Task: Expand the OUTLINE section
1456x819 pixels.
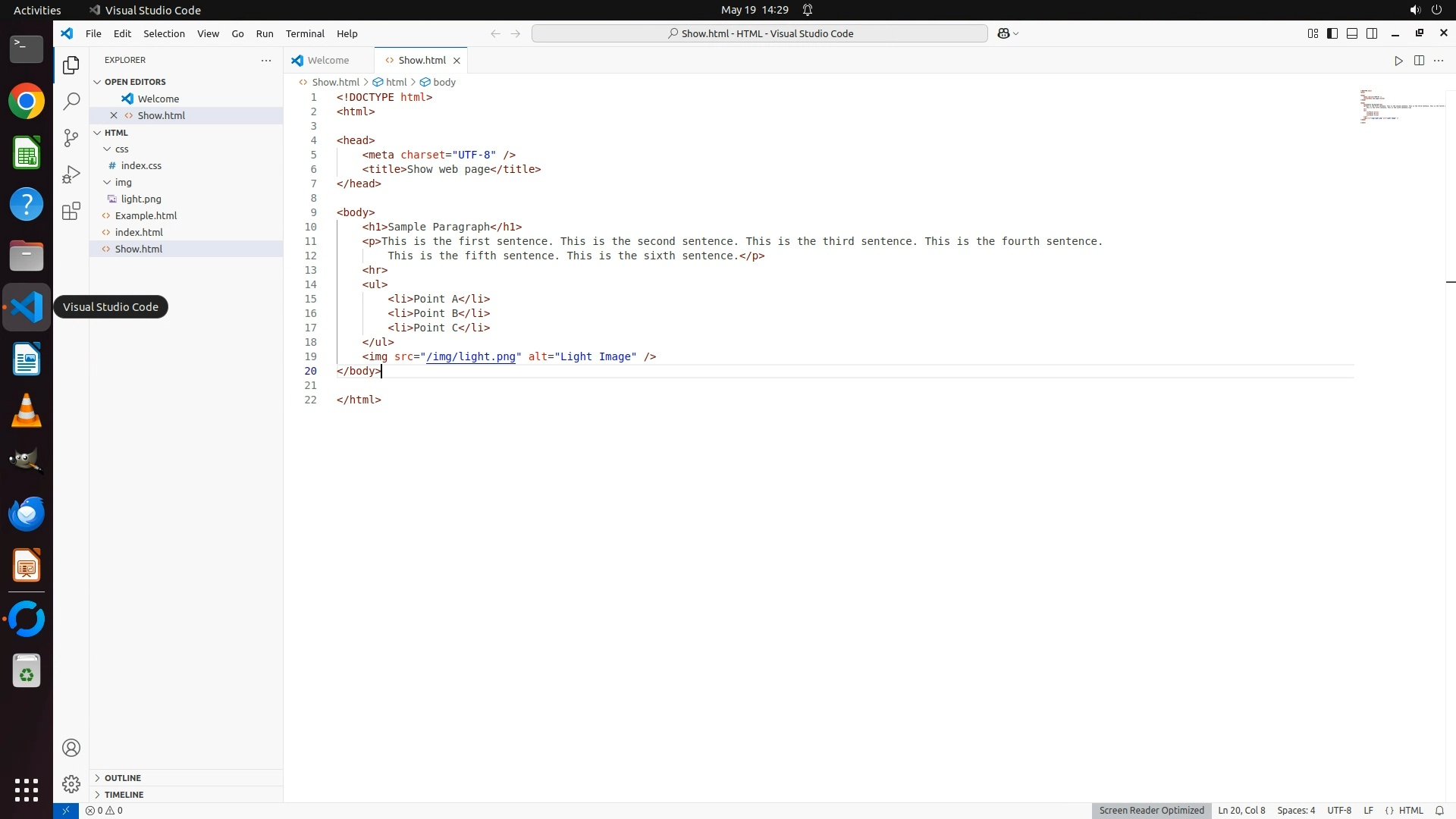Action: pos(122,778)
